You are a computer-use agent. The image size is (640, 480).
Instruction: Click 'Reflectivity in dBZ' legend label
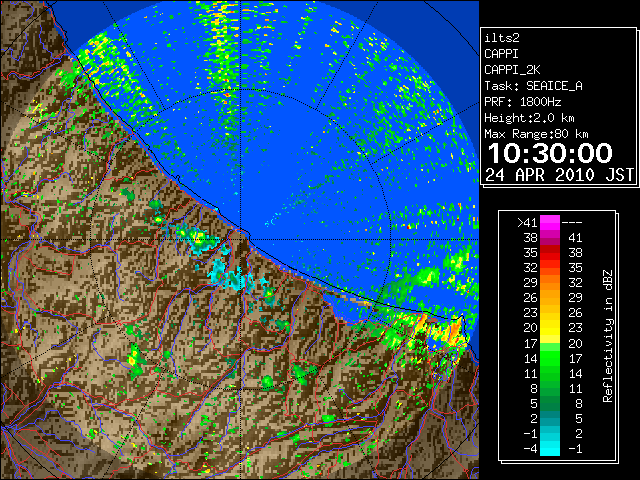[607, 336]
